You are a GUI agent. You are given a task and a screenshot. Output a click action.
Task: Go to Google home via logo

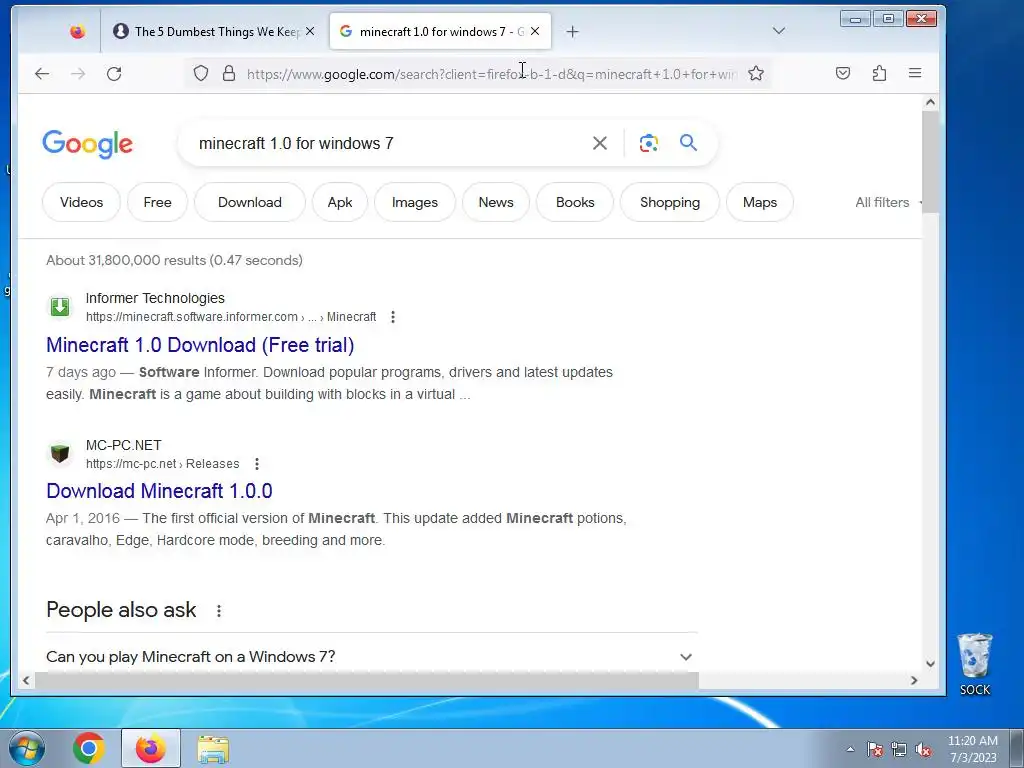click(88, 144)
